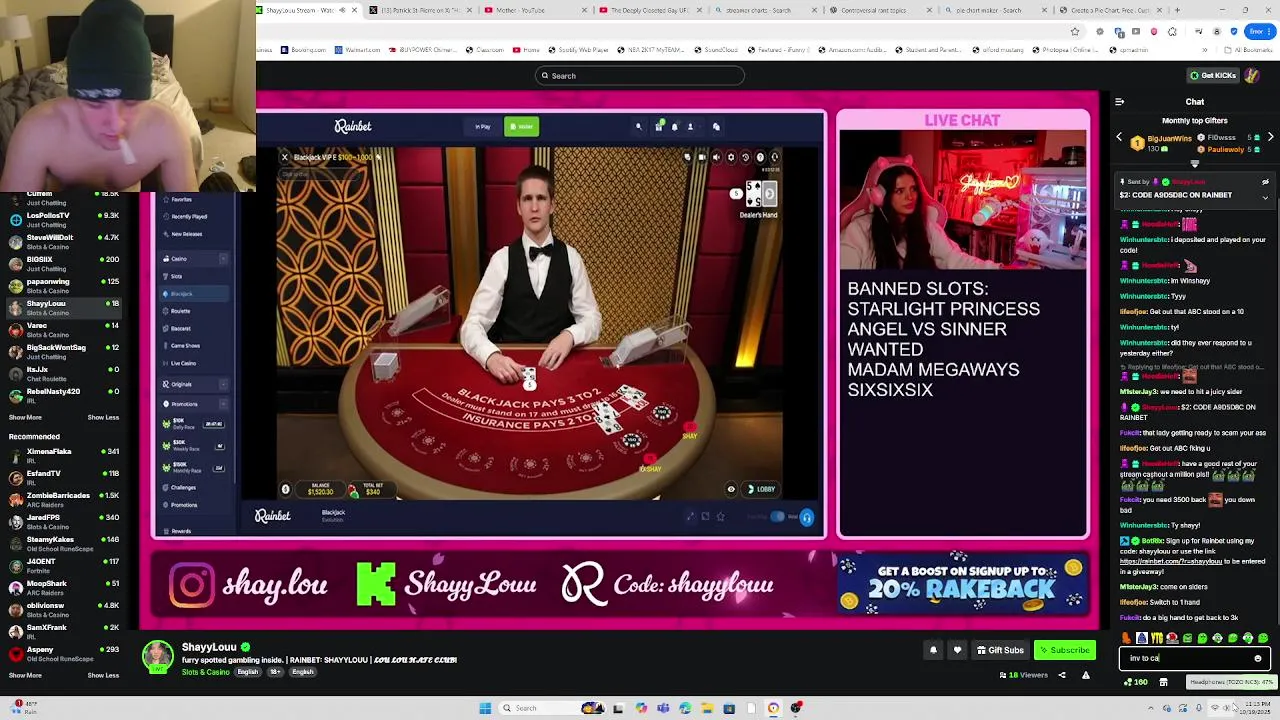1280x720 pixels.
Task: Click the Slots & Casino category link
Action: coord(205,672)
